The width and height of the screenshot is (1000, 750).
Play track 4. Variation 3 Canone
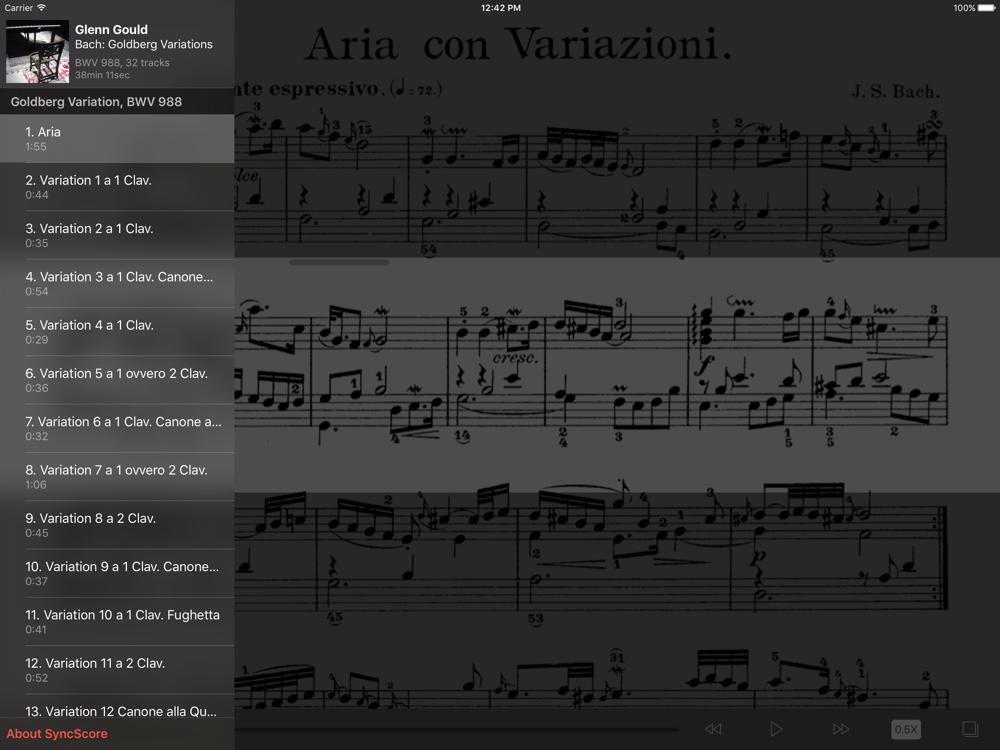click(x=117, y=284)
